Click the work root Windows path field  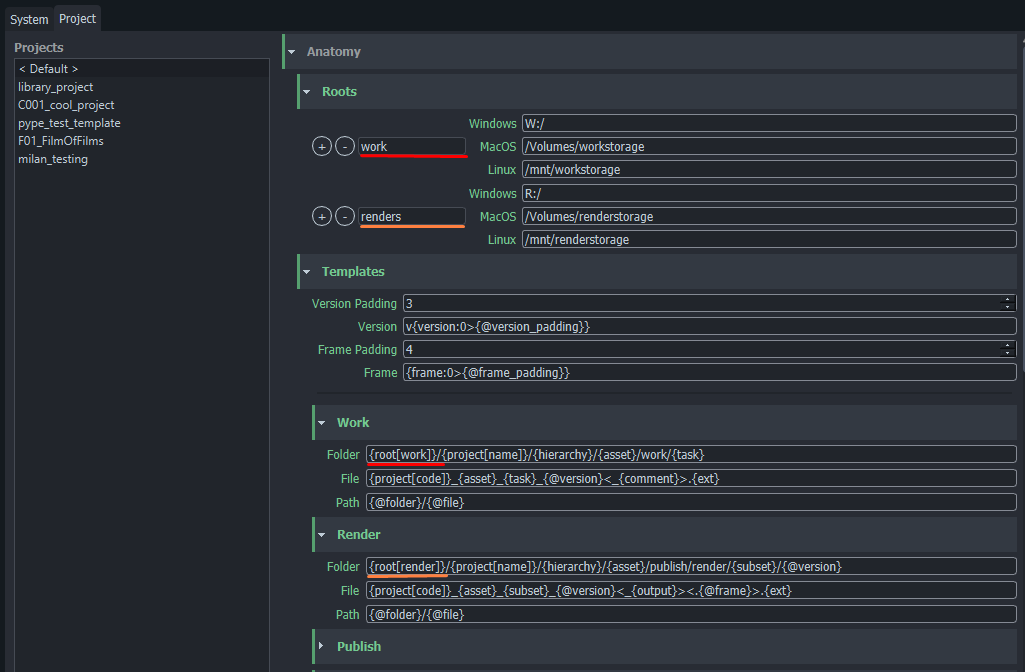[768, 124]
